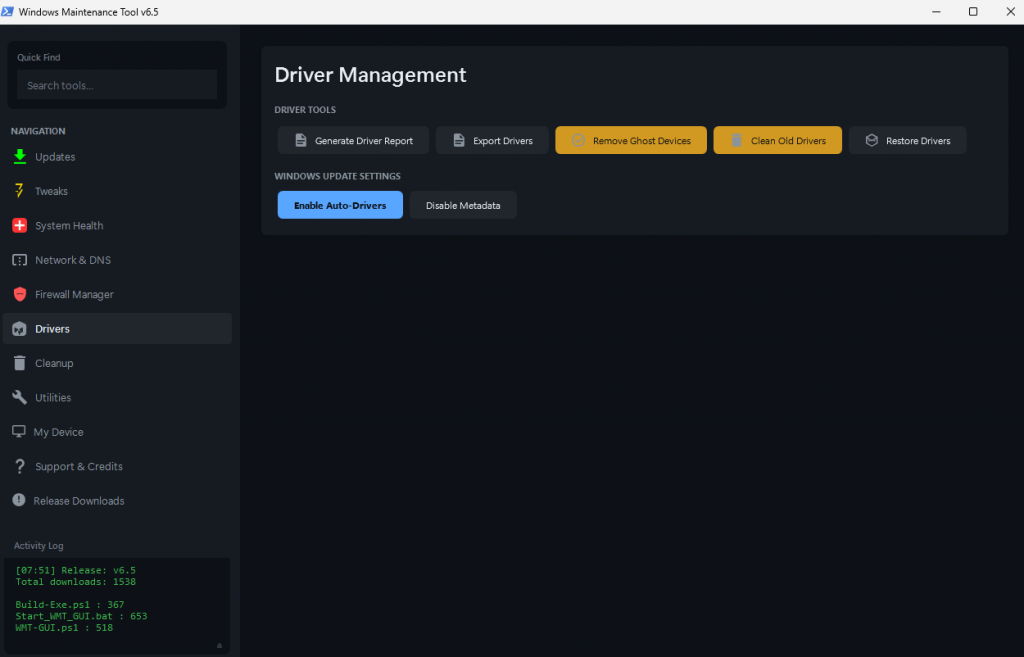This screenshot has width=1024, height=657.
Task: Open the Updates section
Action: point(118,157)
